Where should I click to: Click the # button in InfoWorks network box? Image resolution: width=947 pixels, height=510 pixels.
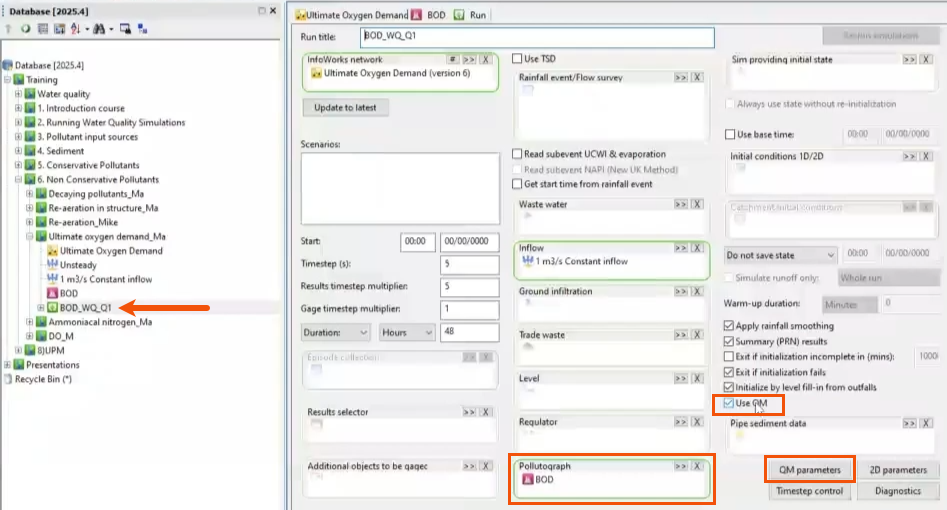tap(452, 59)
